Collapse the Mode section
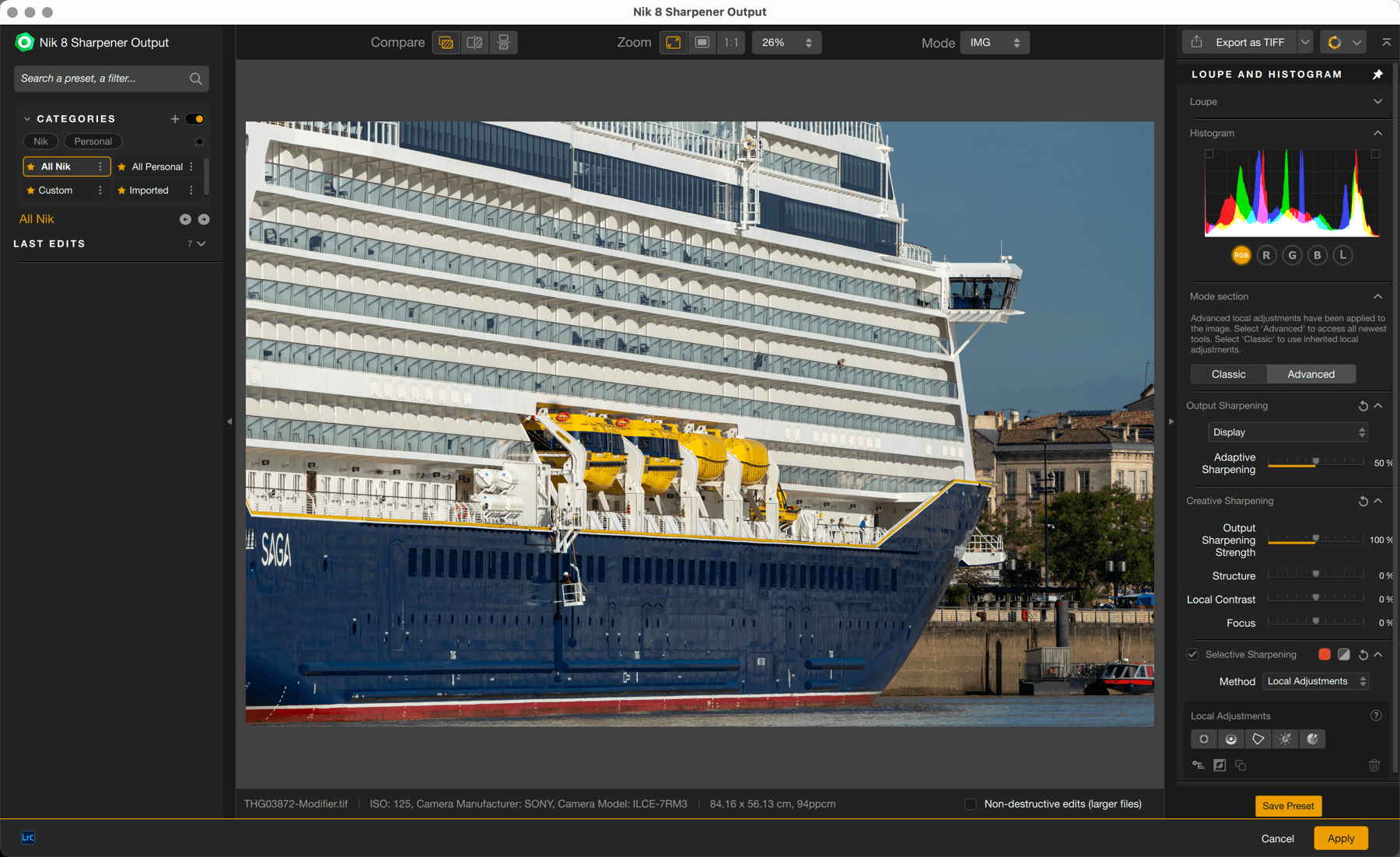 [x=1378, y=296]
